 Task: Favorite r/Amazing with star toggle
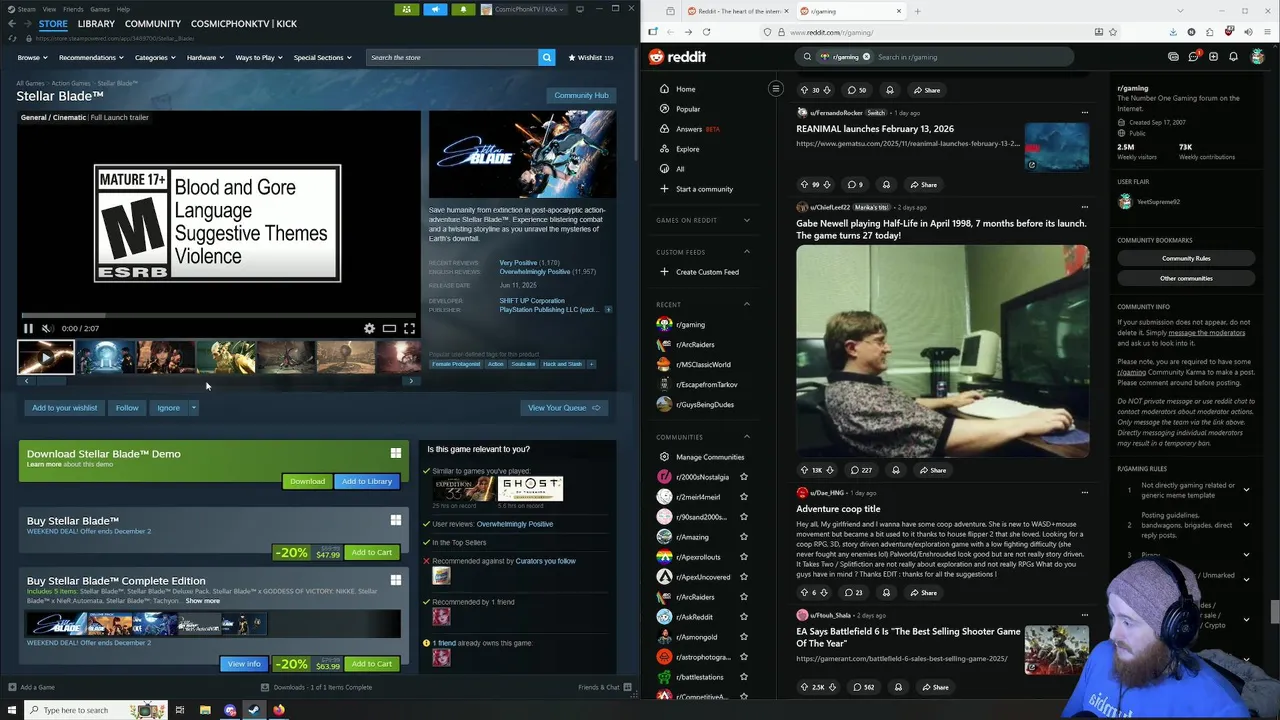pyautogui.click(x=743, y=537)
